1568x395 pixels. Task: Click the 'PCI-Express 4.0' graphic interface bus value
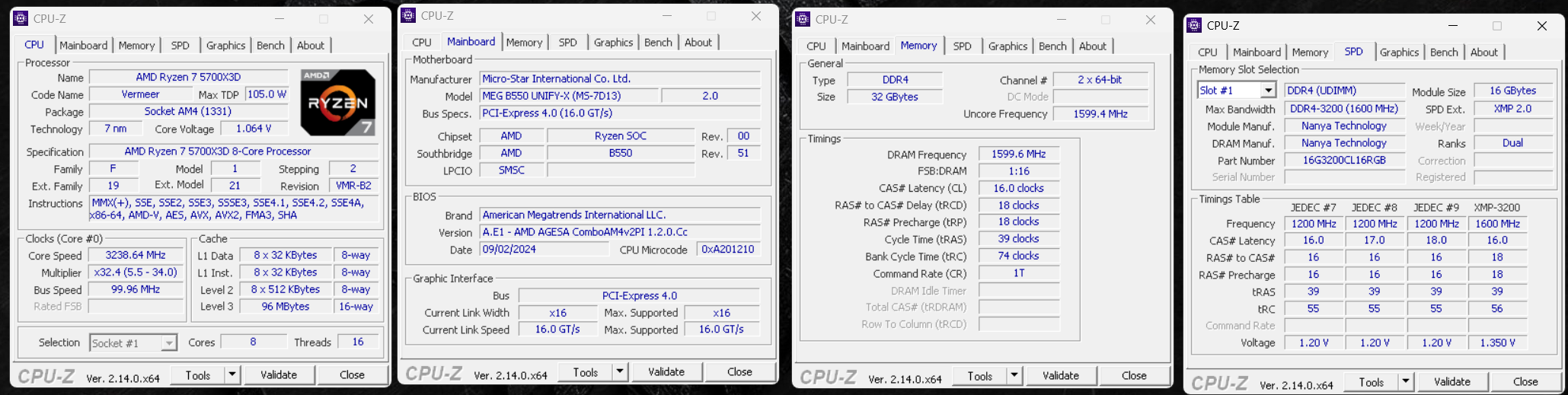click(639, 295)
